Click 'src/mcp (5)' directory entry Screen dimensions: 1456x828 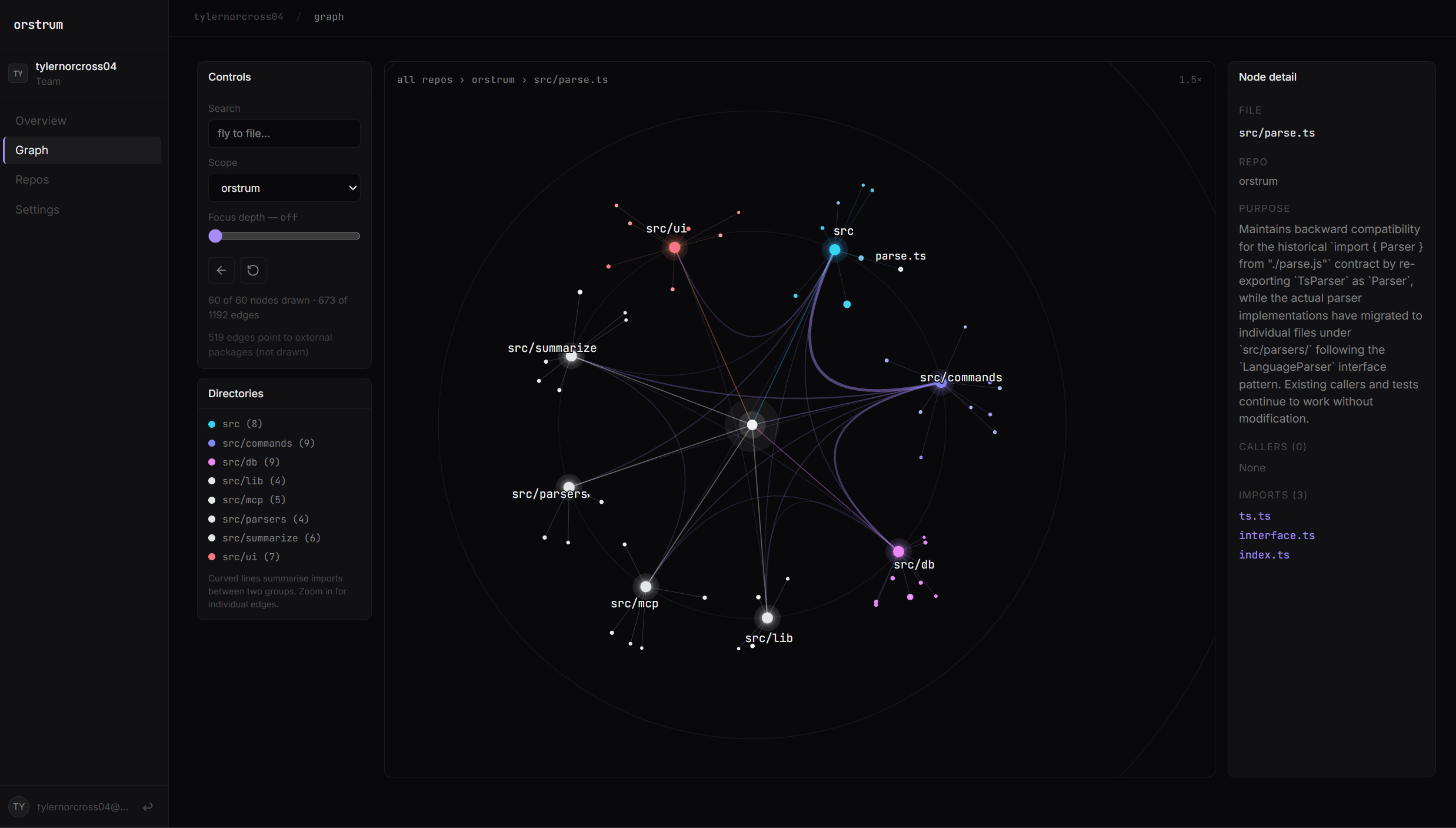[x=254, y=500]
